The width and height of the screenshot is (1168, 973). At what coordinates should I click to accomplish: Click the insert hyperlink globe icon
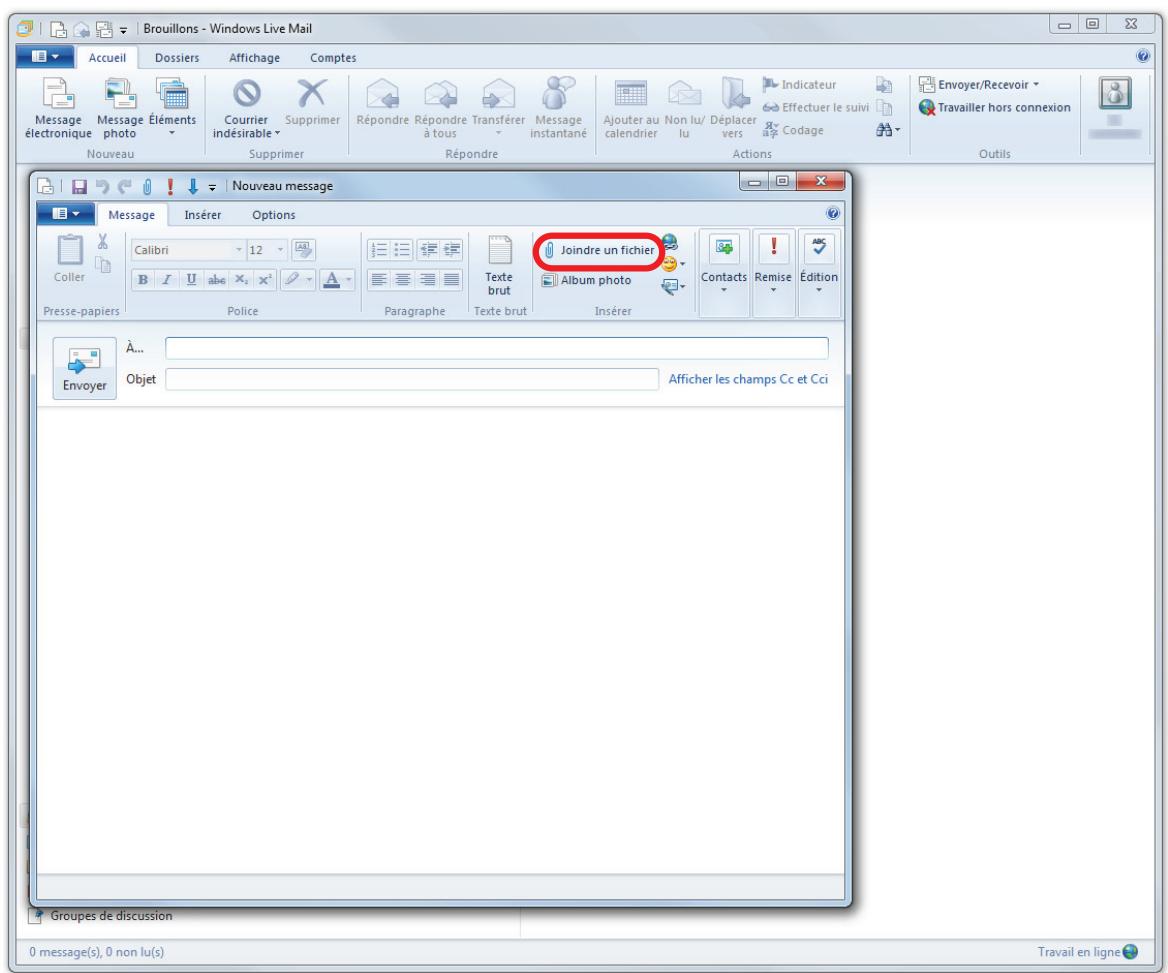[670, 241]
